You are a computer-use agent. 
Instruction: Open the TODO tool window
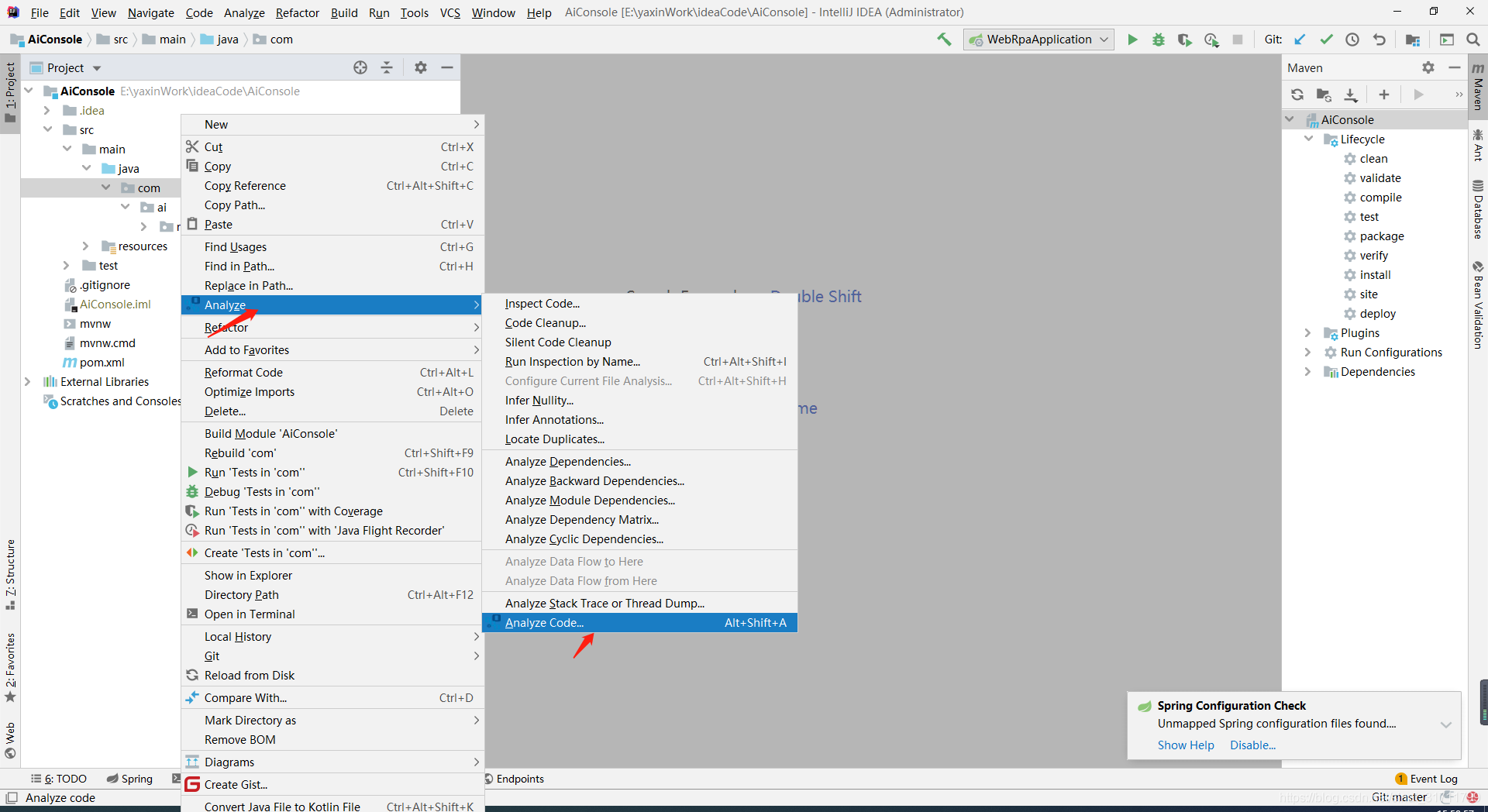[x=59, y=779]
